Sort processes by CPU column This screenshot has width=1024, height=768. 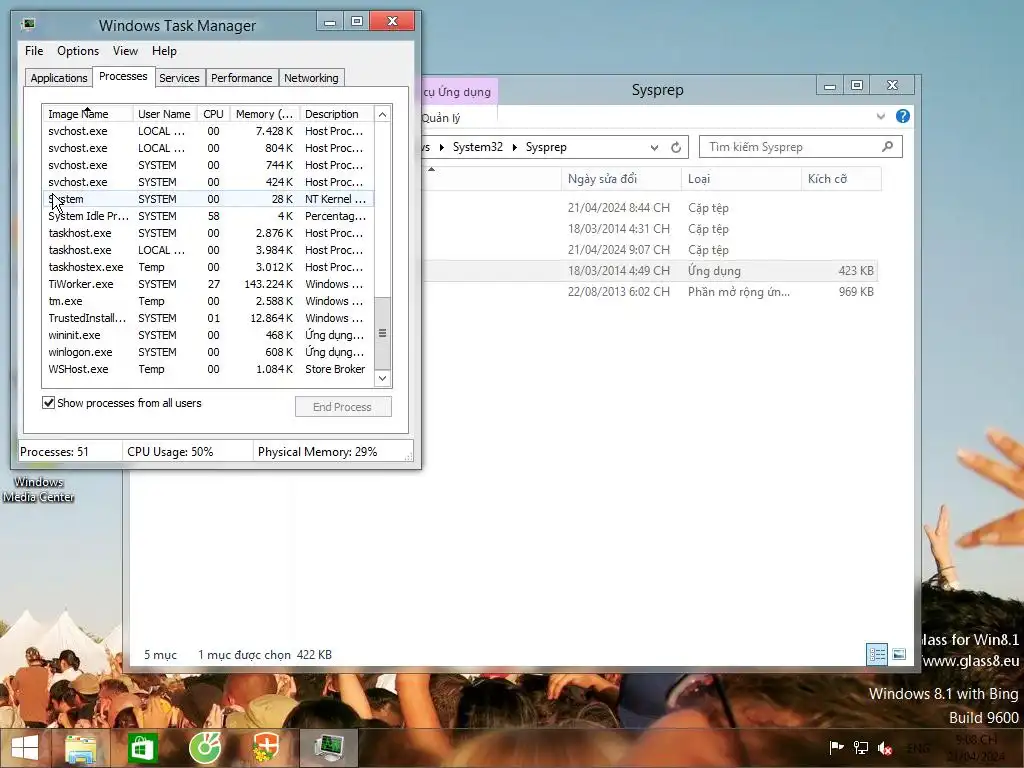click(213, 114)
